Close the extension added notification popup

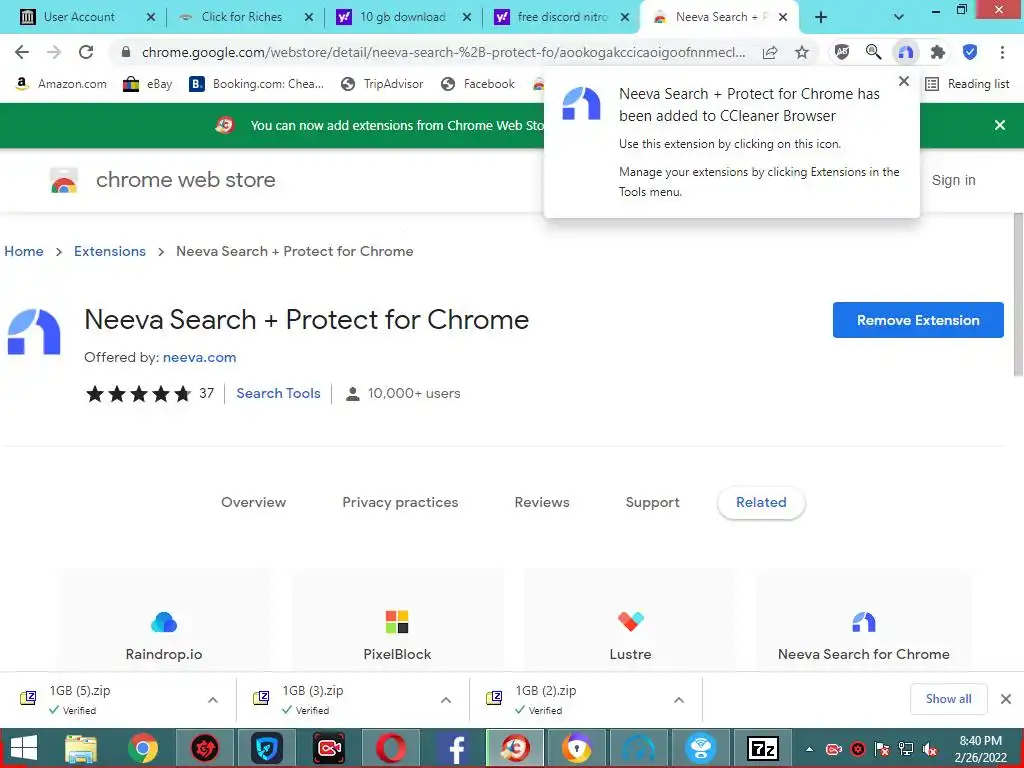(x=904, y=81)
